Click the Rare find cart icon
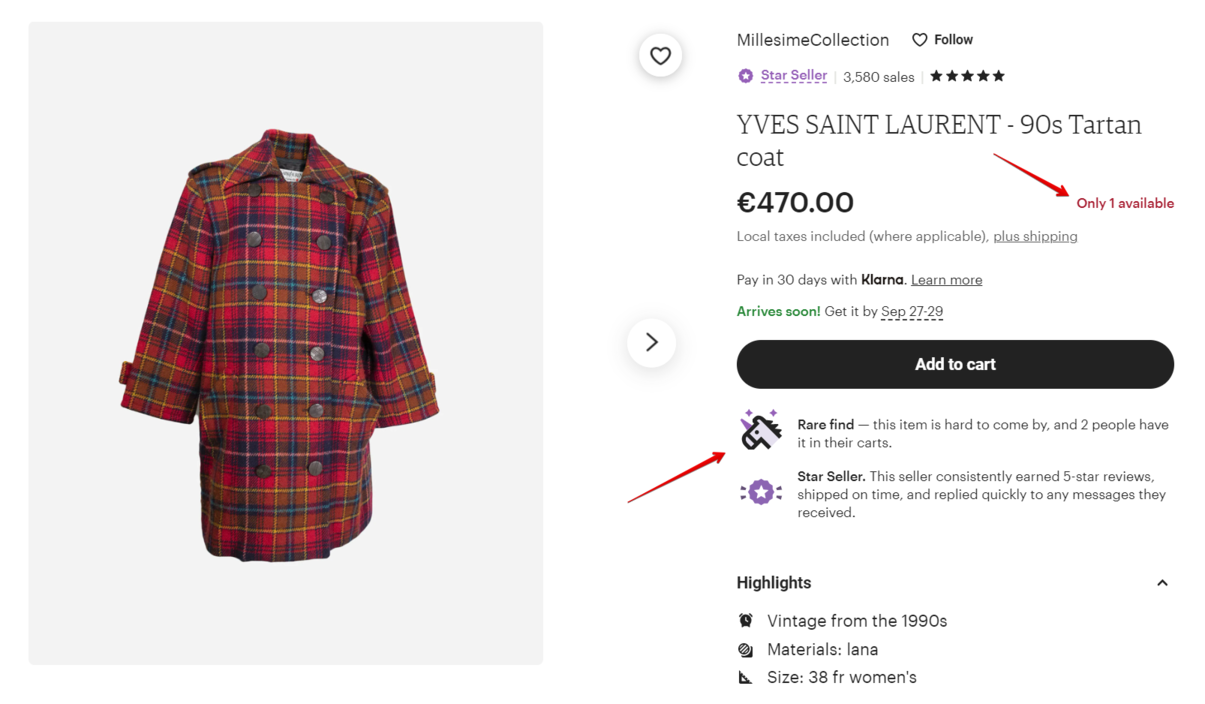Viewport: 1205px width, 704px height. click(x=760, y=431)
